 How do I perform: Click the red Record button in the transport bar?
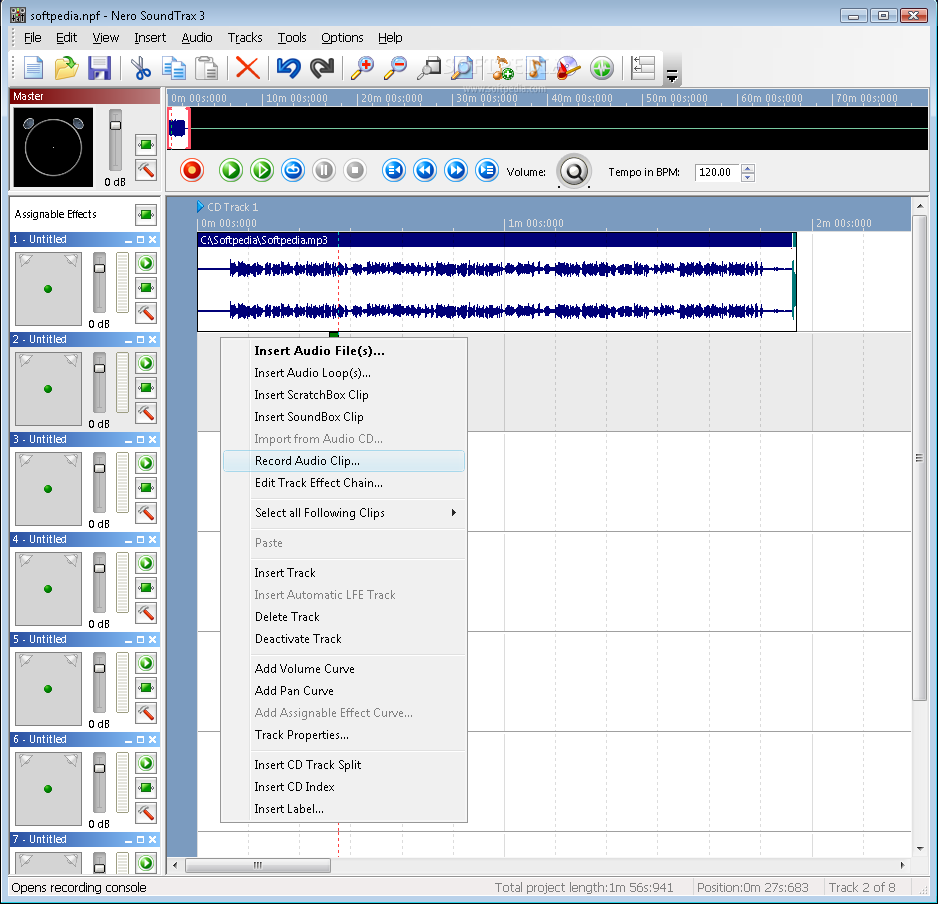click(x=192, y=171)
